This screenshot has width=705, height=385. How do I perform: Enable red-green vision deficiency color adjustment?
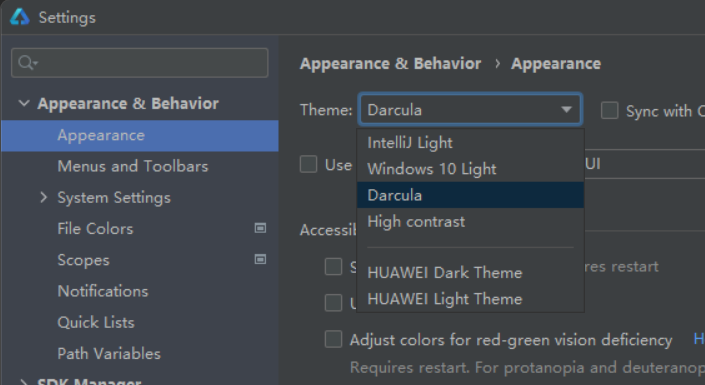pyautogui.click(x=333, y=339)
